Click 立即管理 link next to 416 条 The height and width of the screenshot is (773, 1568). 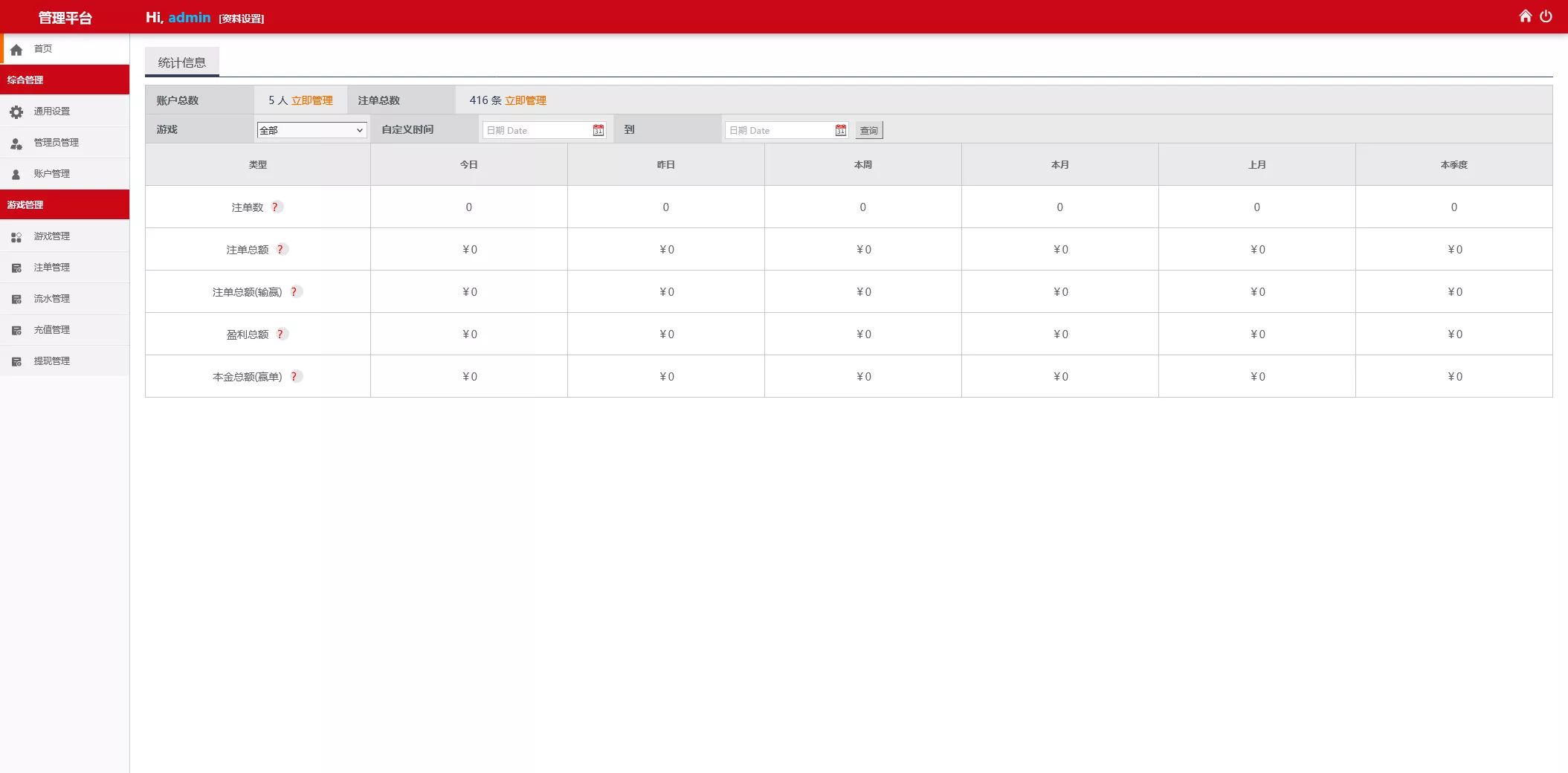click(x=526, y=100)
